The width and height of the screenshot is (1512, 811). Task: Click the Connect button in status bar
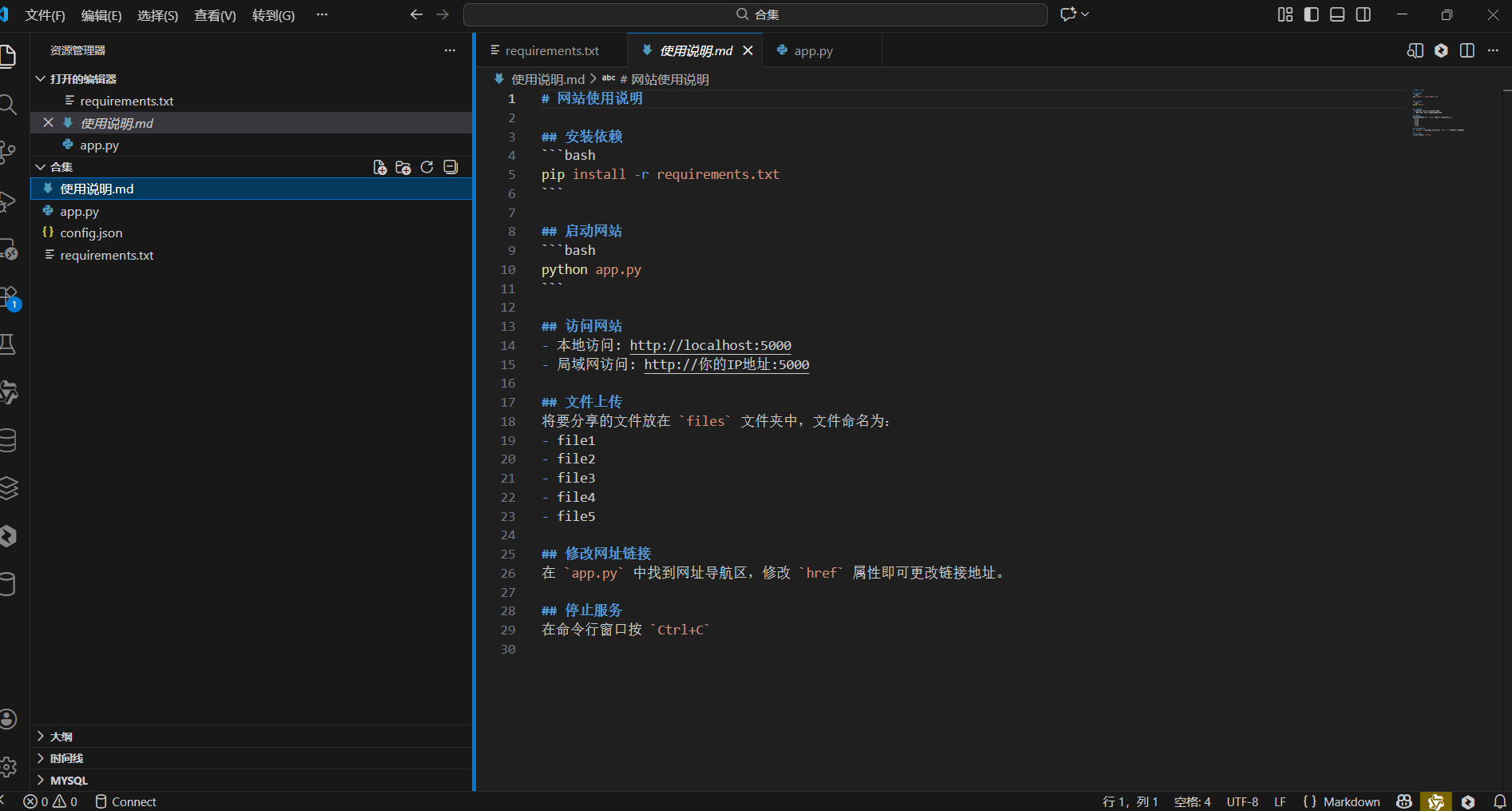(x=125, y=801)
